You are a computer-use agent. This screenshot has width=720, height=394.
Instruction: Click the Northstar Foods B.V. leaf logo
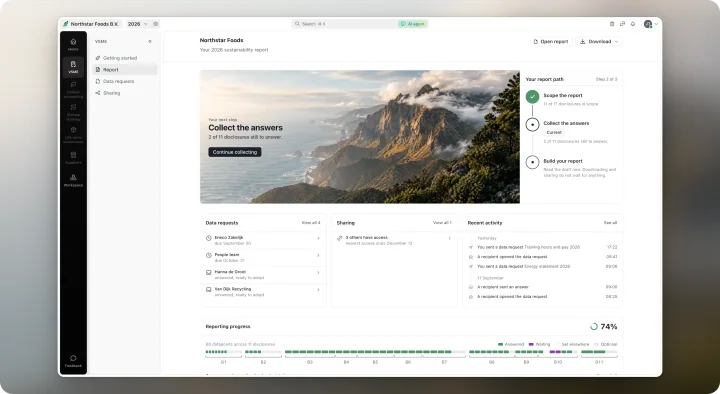pos(66,24)
